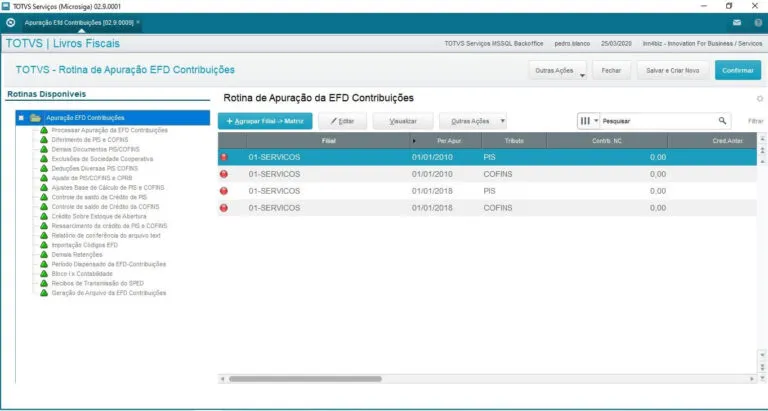This screenshot has width=768, height=411.
Task: Click green icon beside Ajuste de PIS/COFINS e CPRB
Action: [44, 178]
